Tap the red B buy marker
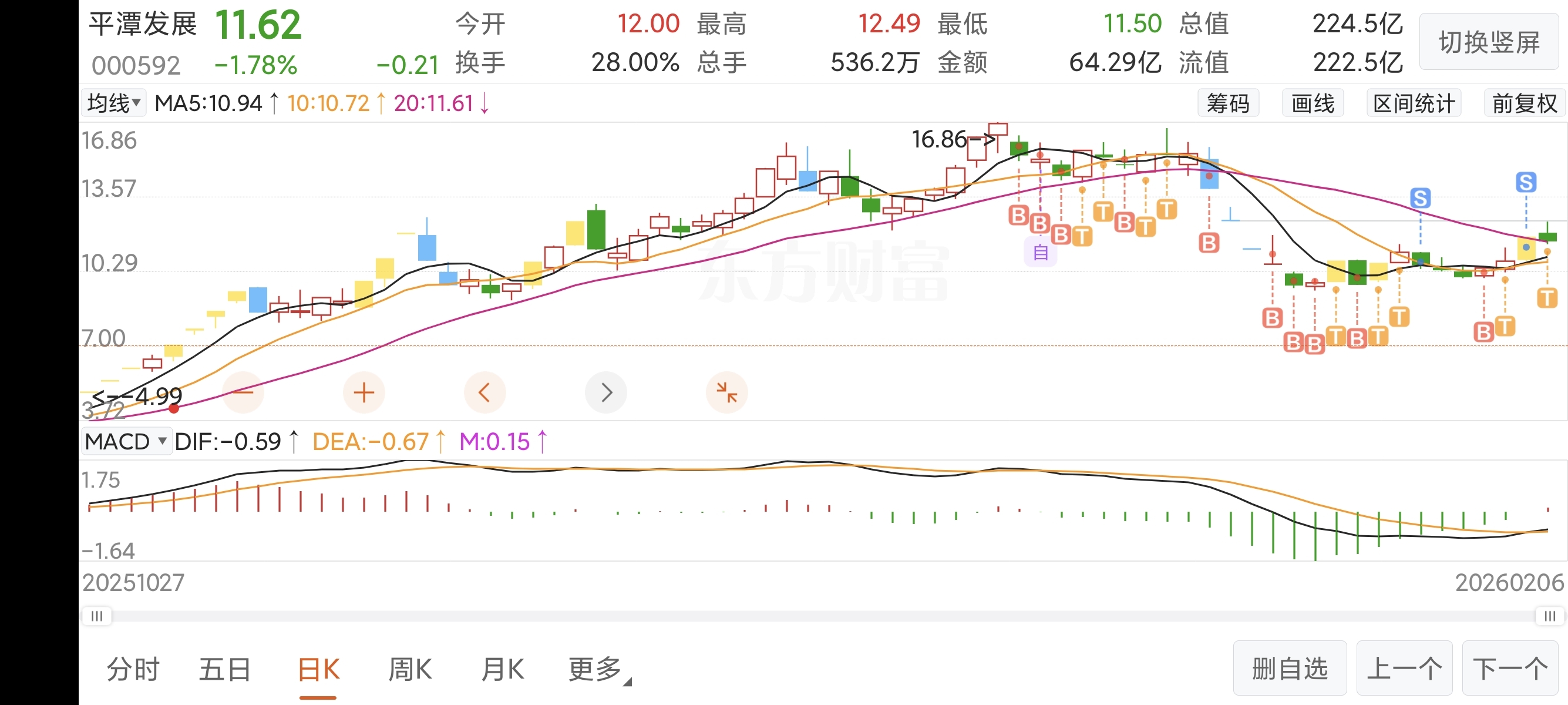1568x705 pixels. point(1208,243)
